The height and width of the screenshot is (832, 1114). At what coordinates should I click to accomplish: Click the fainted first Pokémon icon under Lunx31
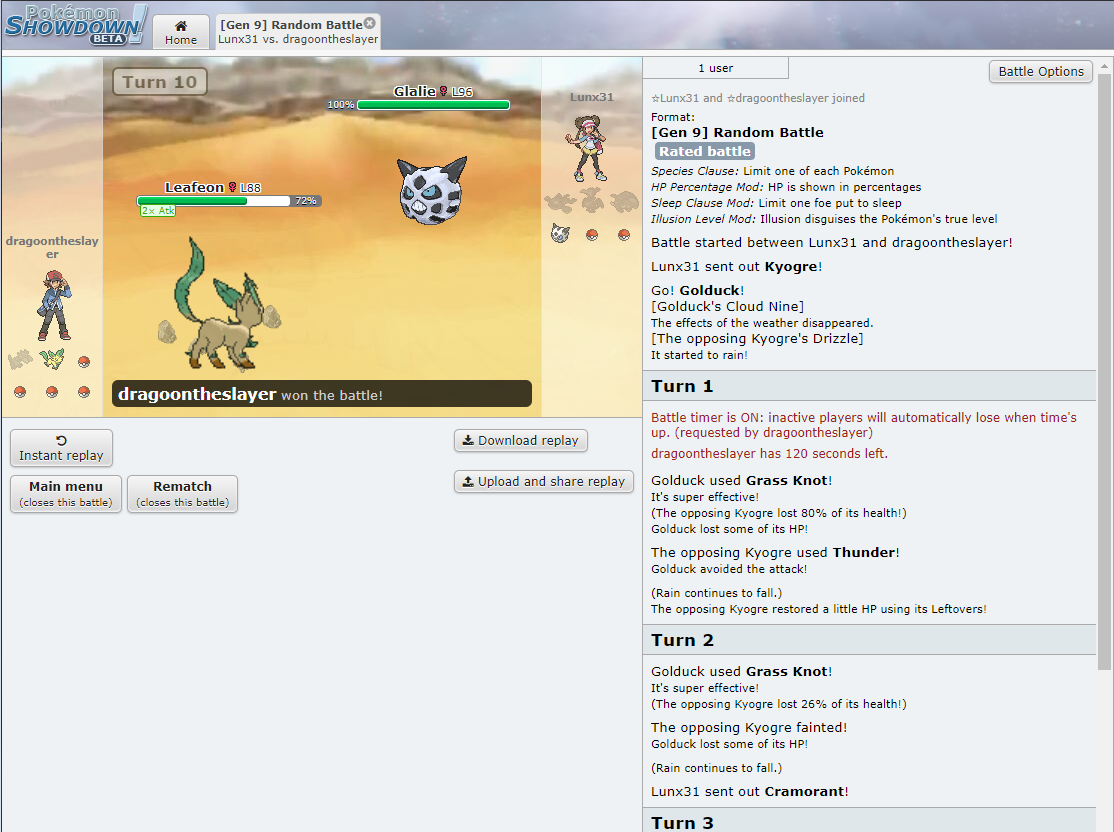tap(560, 202)
